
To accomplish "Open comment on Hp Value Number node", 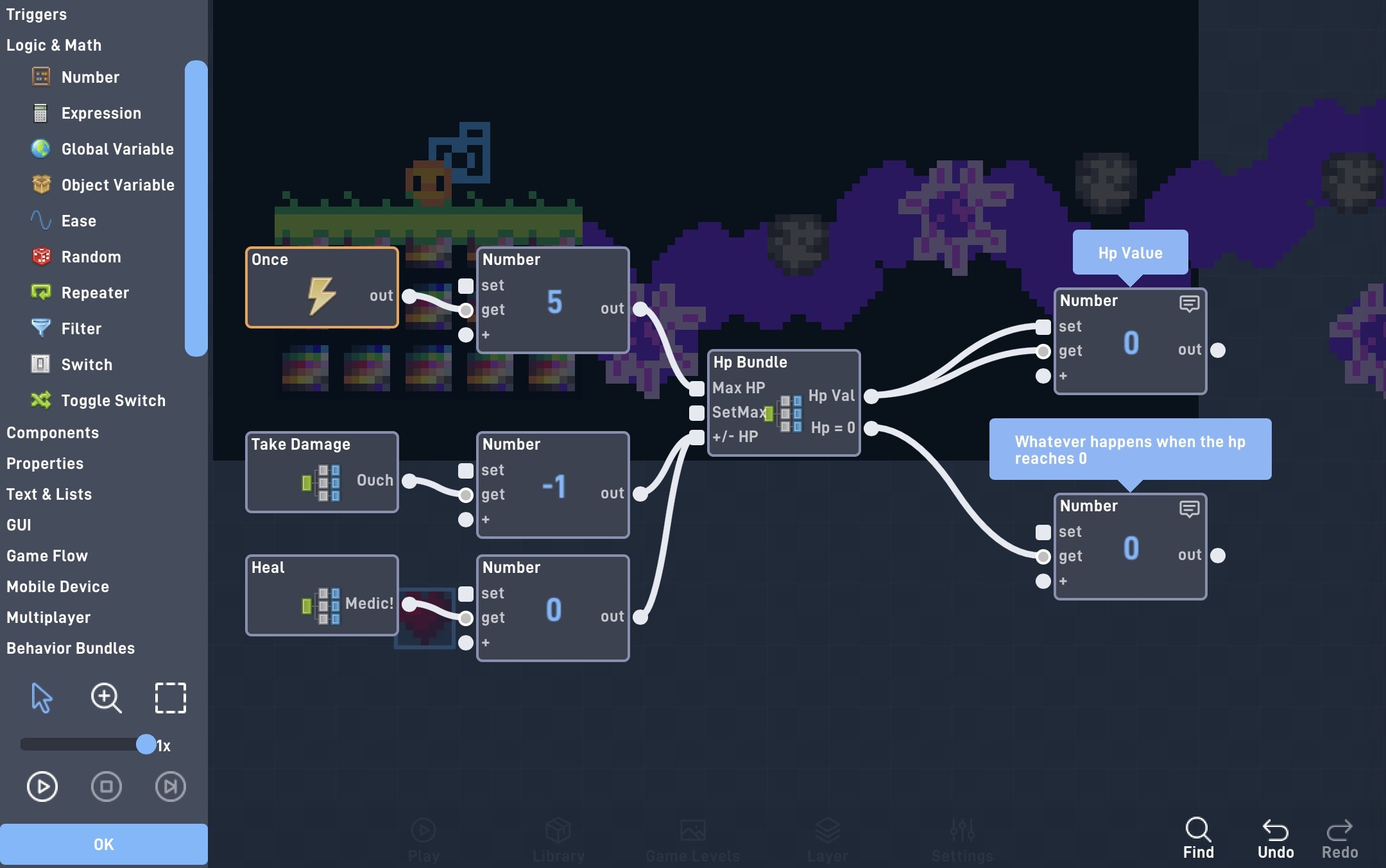I will click(1189, 303).
